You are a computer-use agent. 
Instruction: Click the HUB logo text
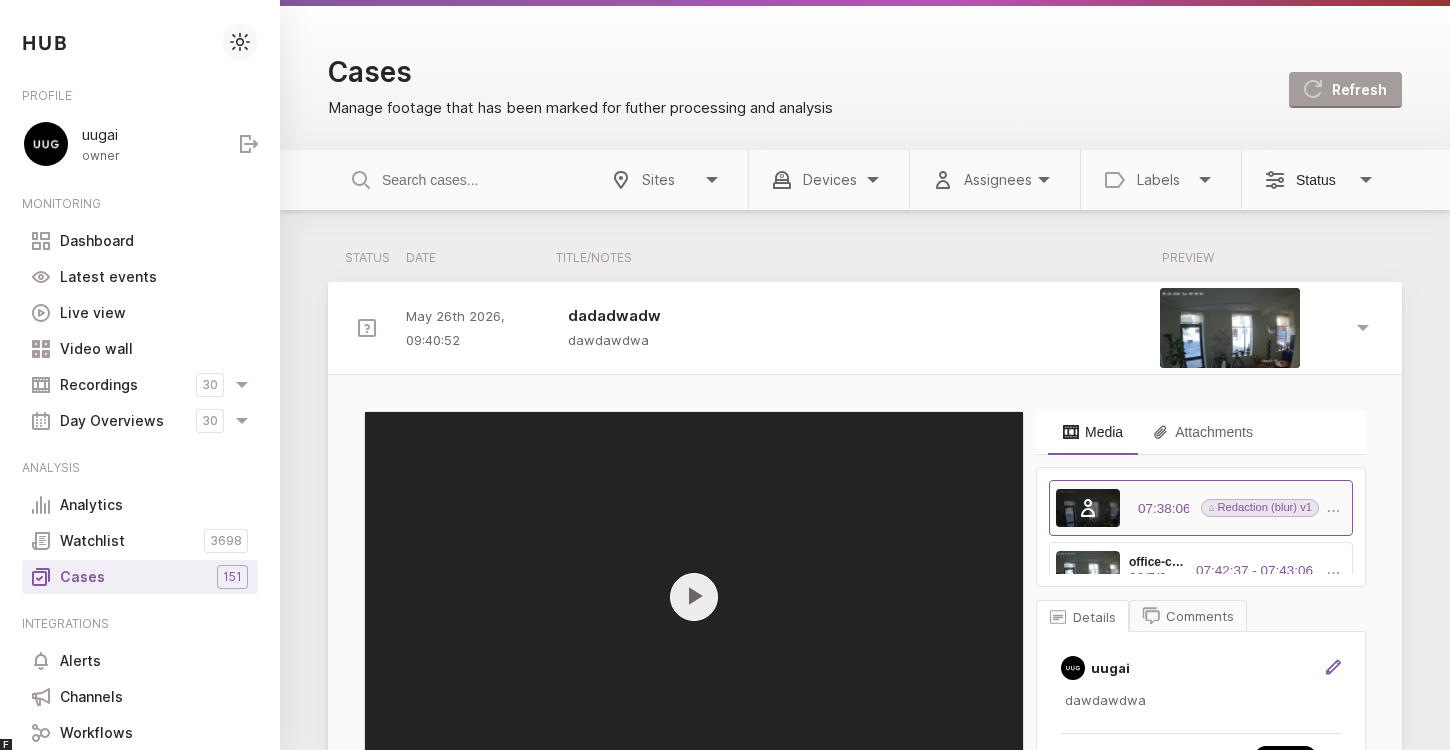(45, 43)
